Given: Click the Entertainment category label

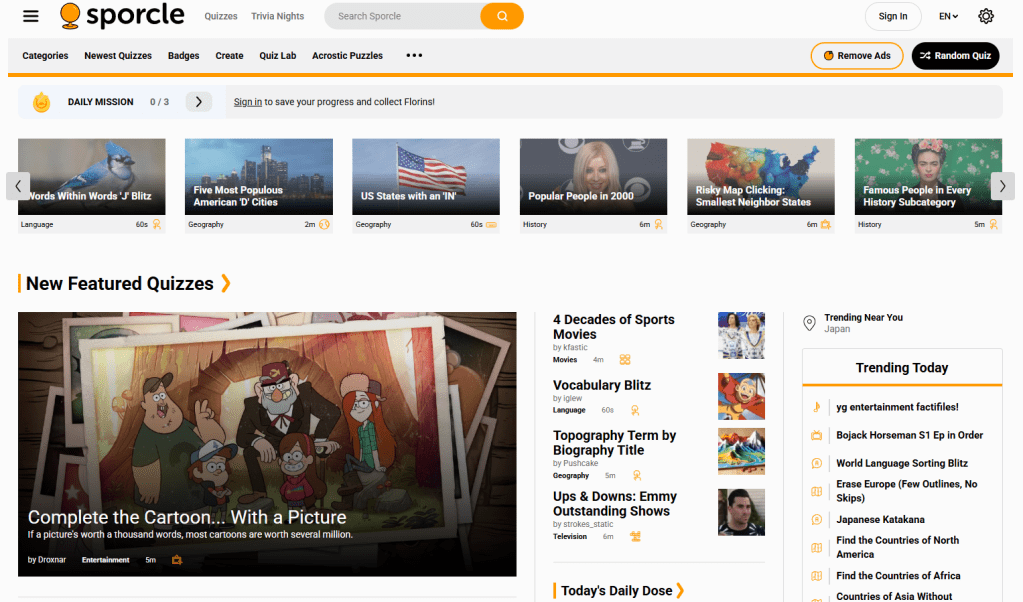Looking at the screenshot, I should pos(105,560).
